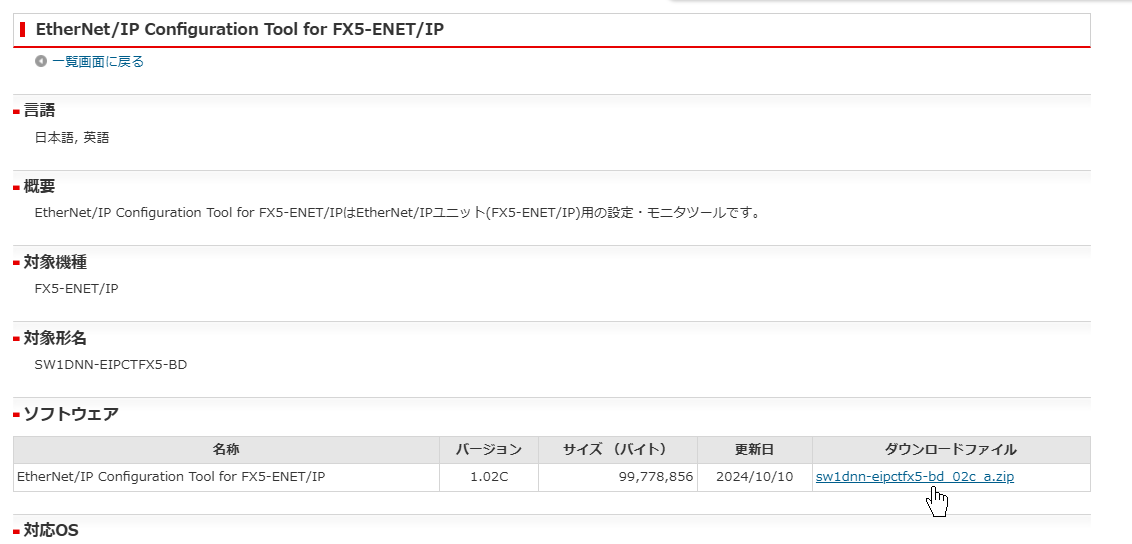Click the page title EtherNet/IP Configuration Tool heading
Image resolution: width=1132 pixels, height=544 pixels.
(239, 29)
